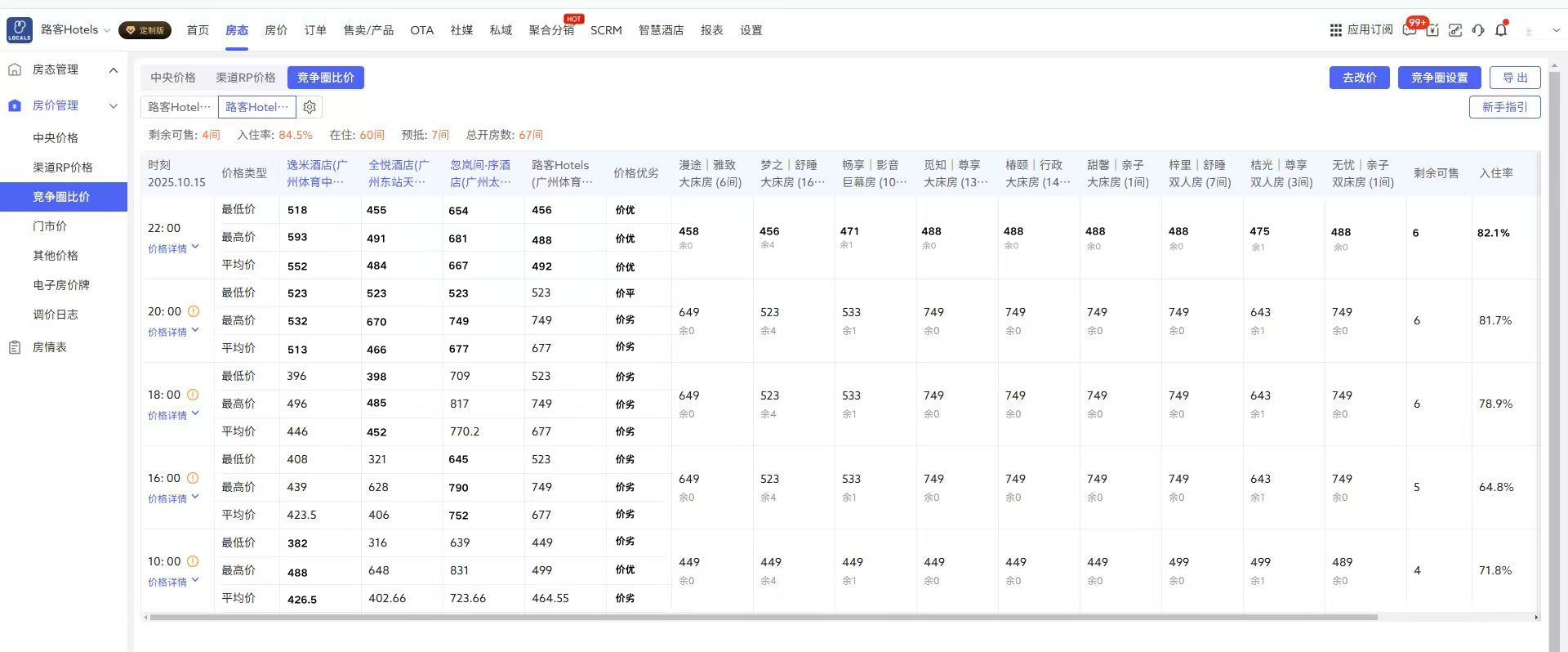Click the notification bell icon
Viewport: 1568px width, 652px height.
click(x=1501, y=30)
